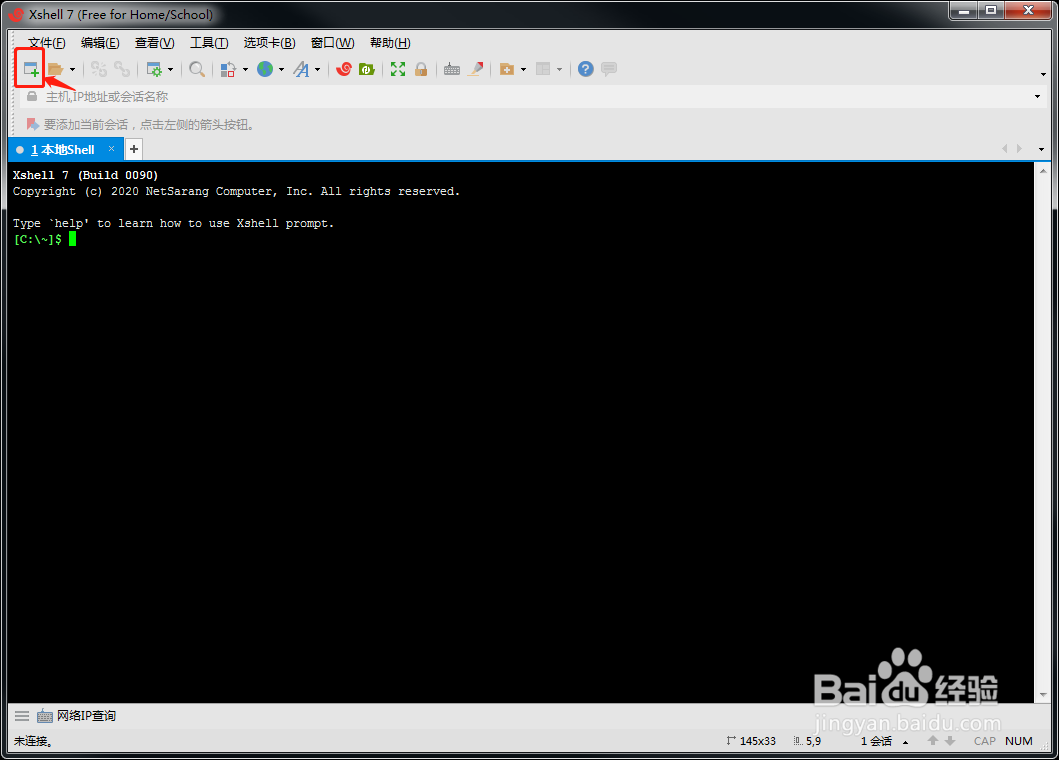Open the 工具(T) menu
The height and width of the screenshot is (760, 1059).
[x=209, y=43]
